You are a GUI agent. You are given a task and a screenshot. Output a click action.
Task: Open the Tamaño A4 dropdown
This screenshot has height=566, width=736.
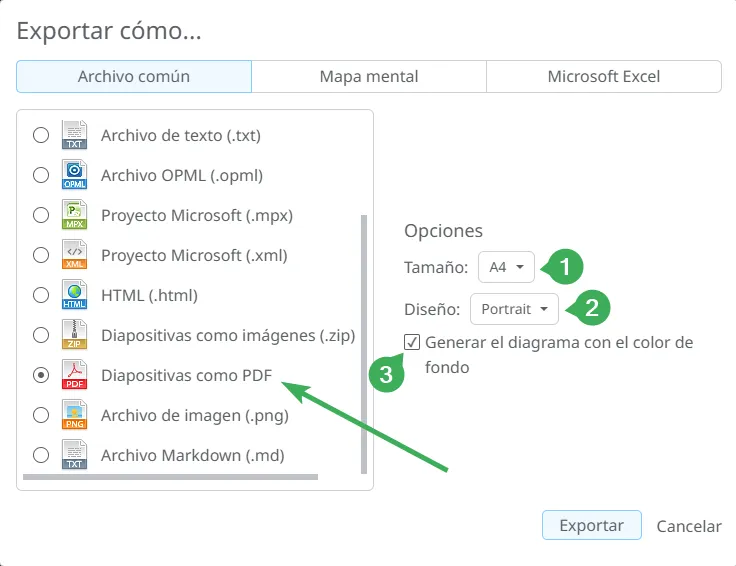click(506, 267)
